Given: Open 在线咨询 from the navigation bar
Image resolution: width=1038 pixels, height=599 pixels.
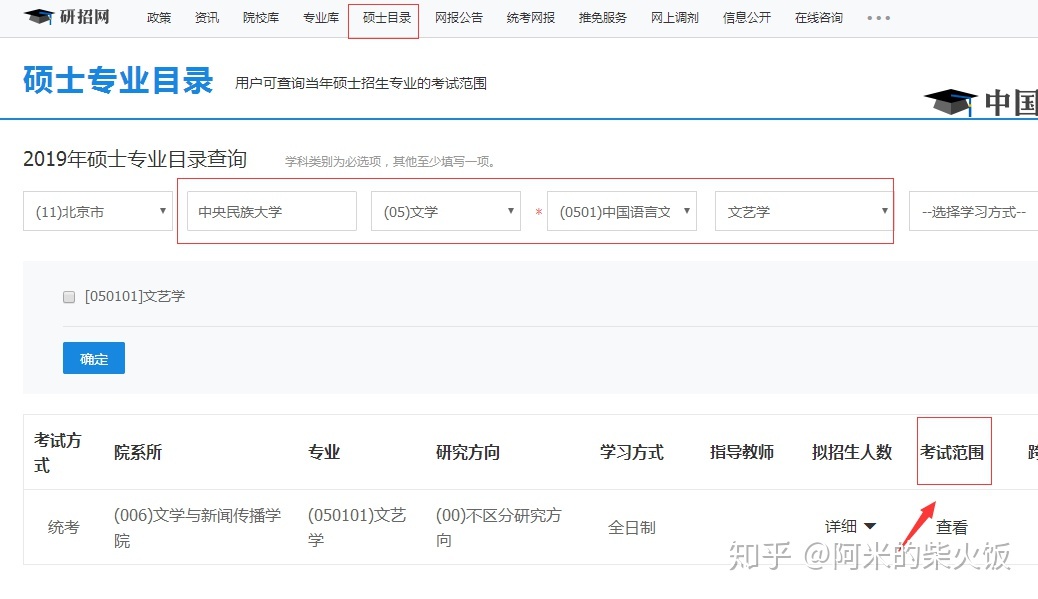Looking at the screenshot, I should pos(819,18).
